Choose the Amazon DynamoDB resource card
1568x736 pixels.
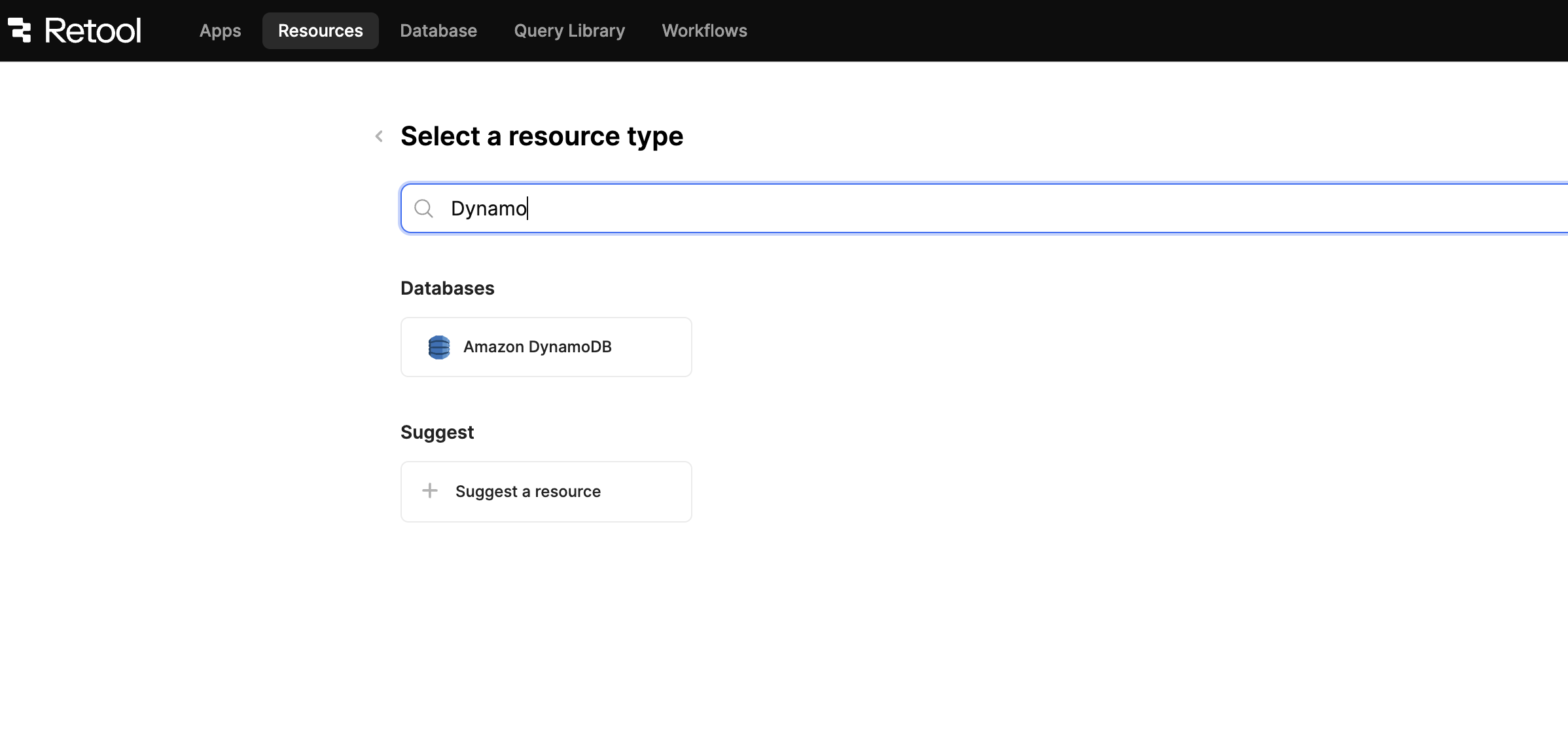click(546, 347)
